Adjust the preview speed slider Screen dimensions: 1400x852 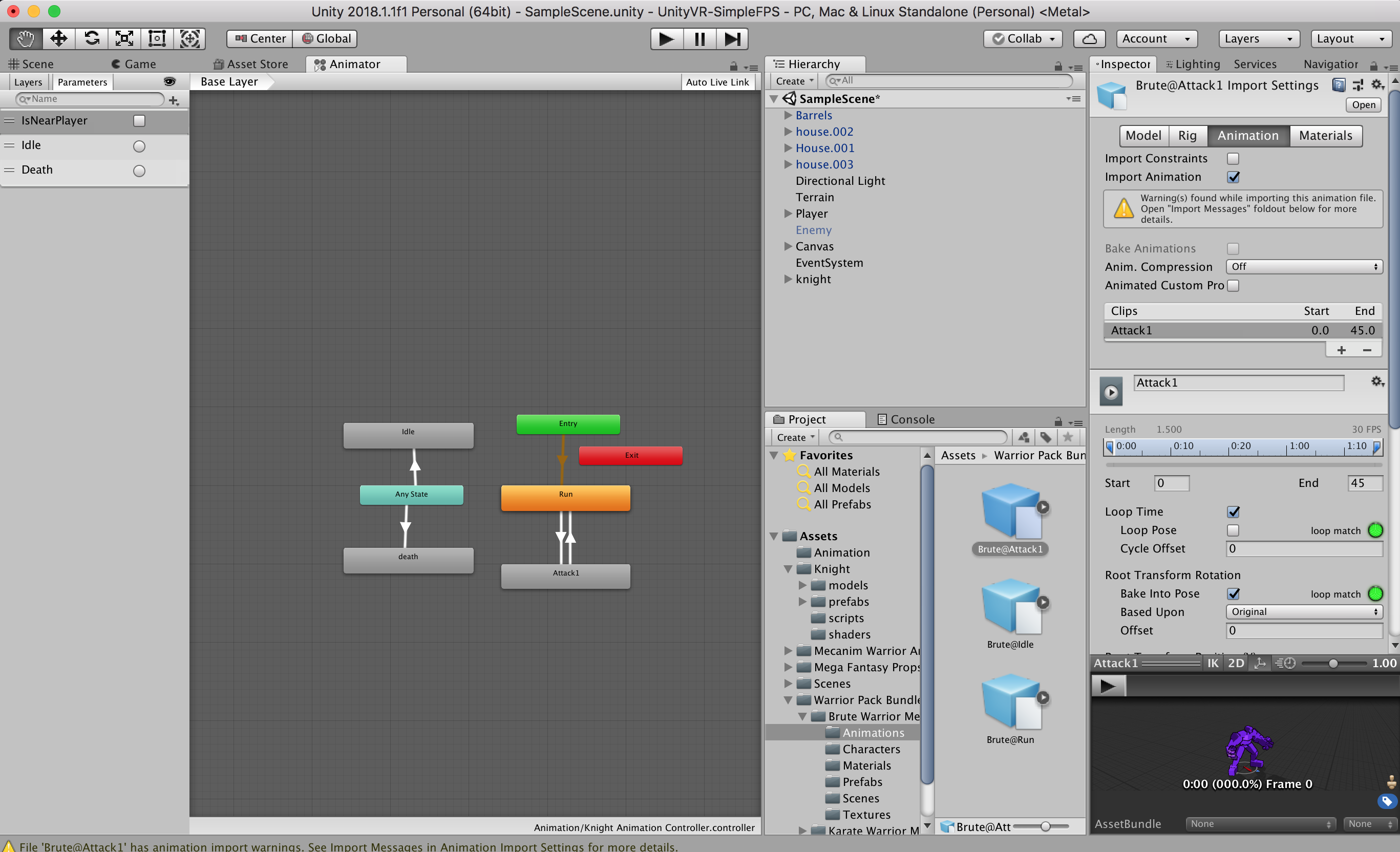pyautogui.click(x=1333, y=664)
